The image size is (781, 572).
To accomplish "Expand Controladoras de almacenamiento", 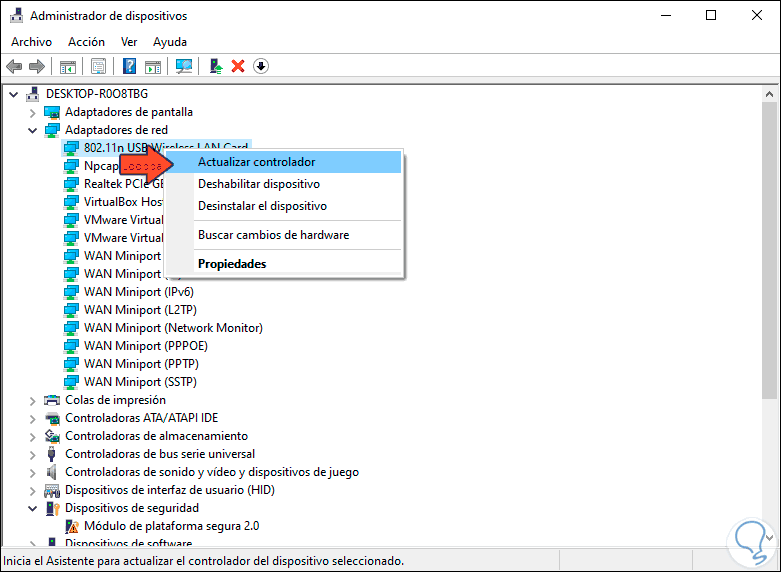I will pyautogui.click(x=32, y=436).
